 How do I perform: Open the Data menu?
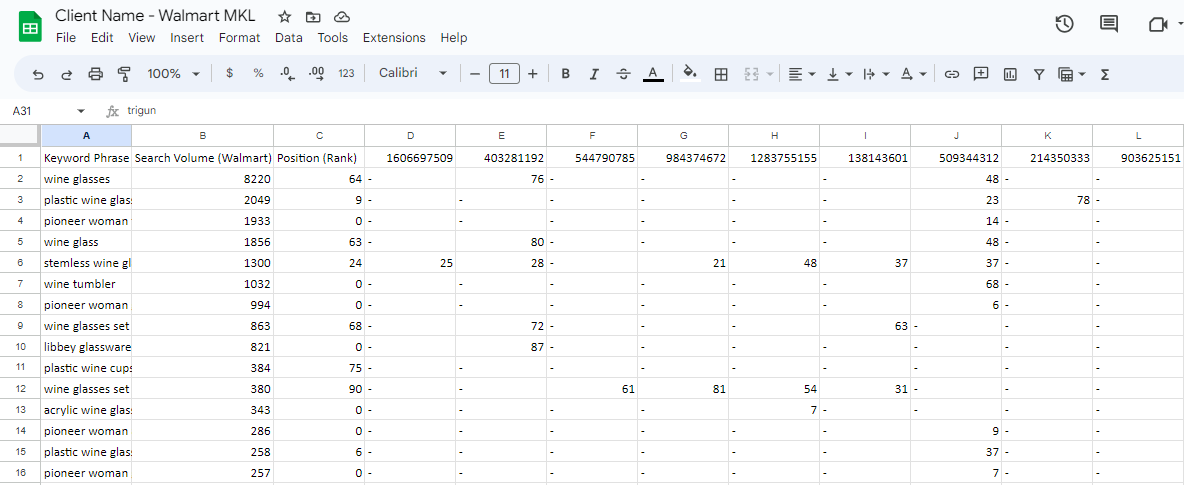288,38
